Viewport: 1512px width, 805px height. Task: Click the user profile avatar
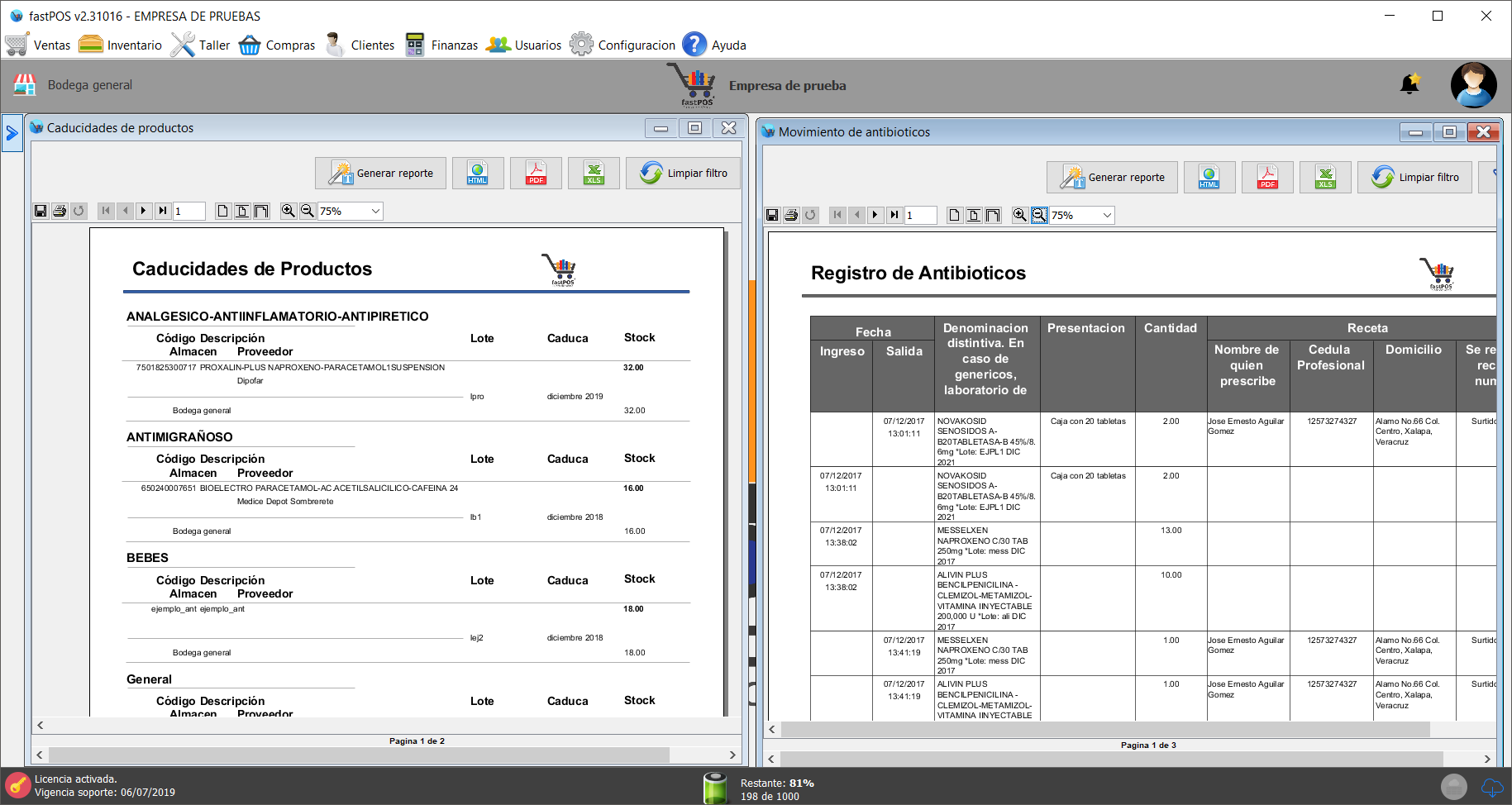pos(1473,84)
